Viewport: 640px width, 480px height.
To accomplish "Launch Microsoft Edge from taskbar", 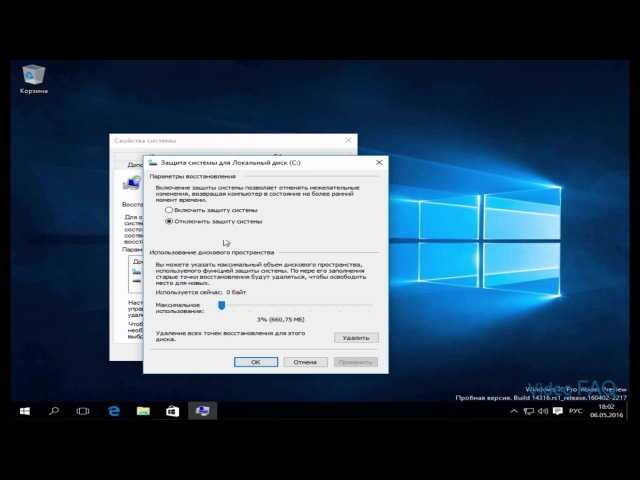I will point(114,411).
